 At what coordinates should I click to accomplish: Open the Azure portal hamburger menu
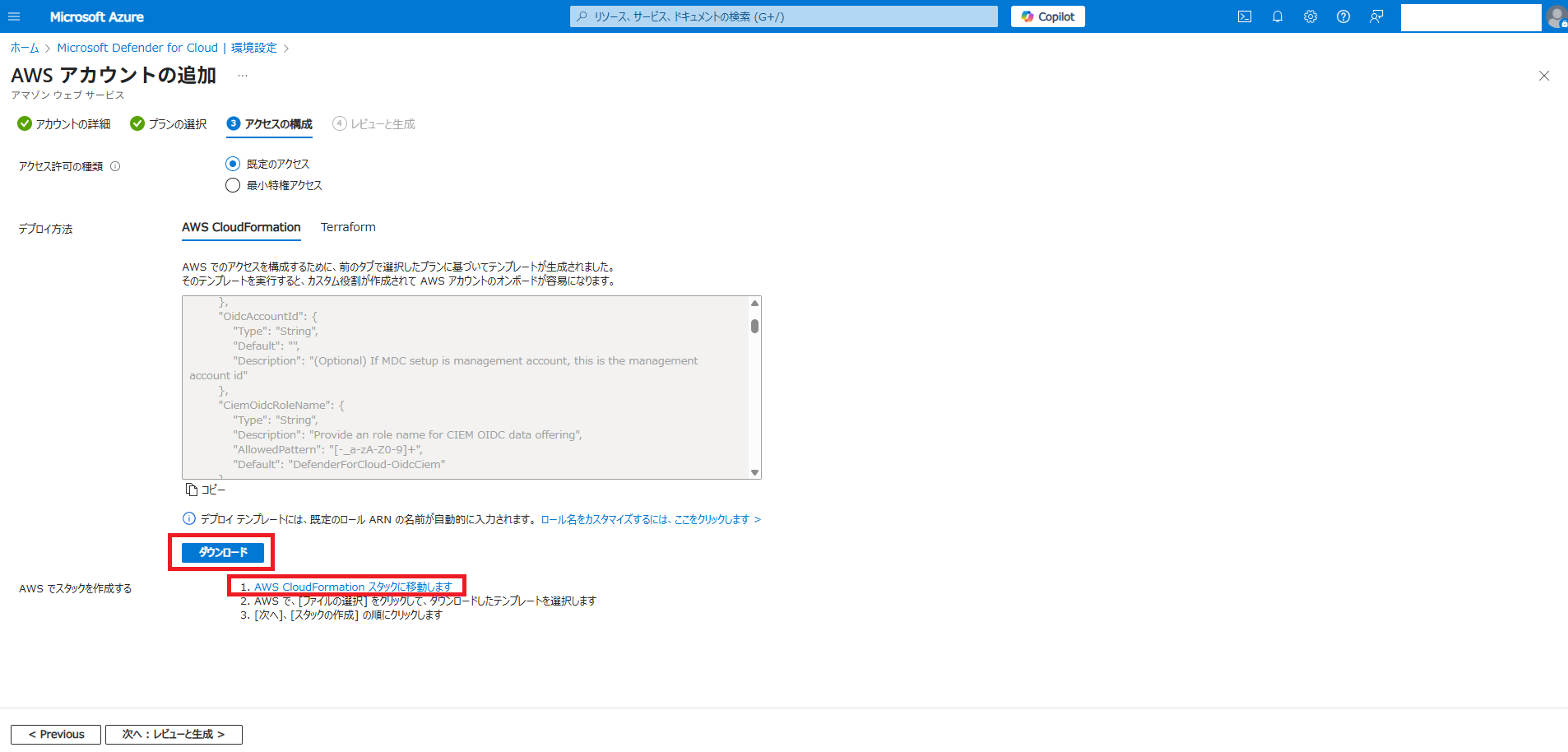pos(14,16)
